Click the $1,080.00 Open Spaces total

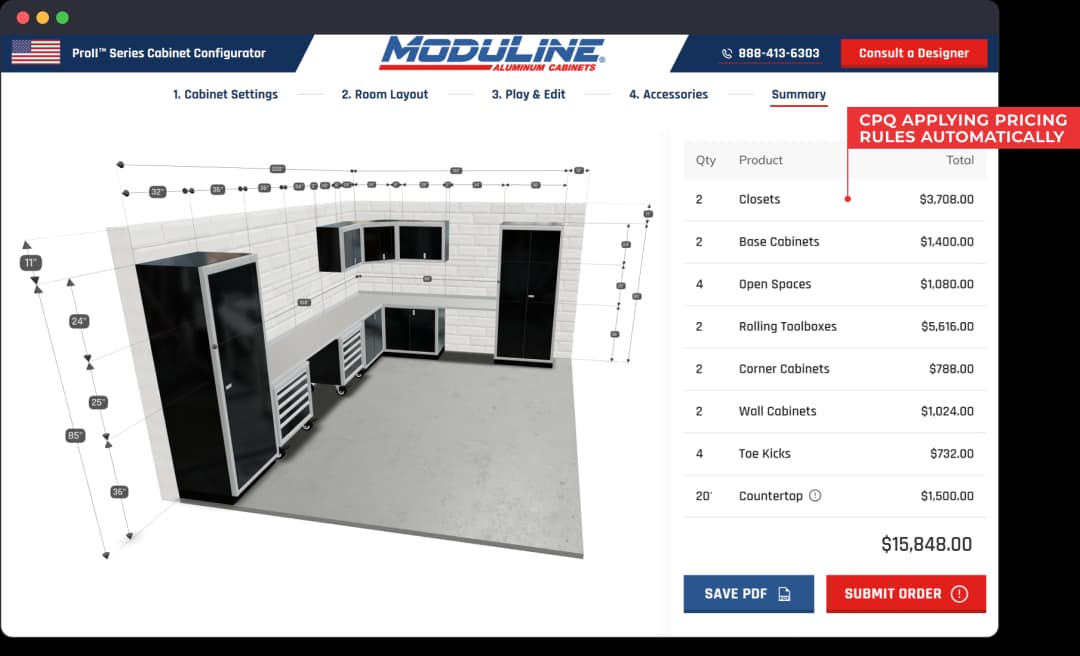(x=947, y=284)
